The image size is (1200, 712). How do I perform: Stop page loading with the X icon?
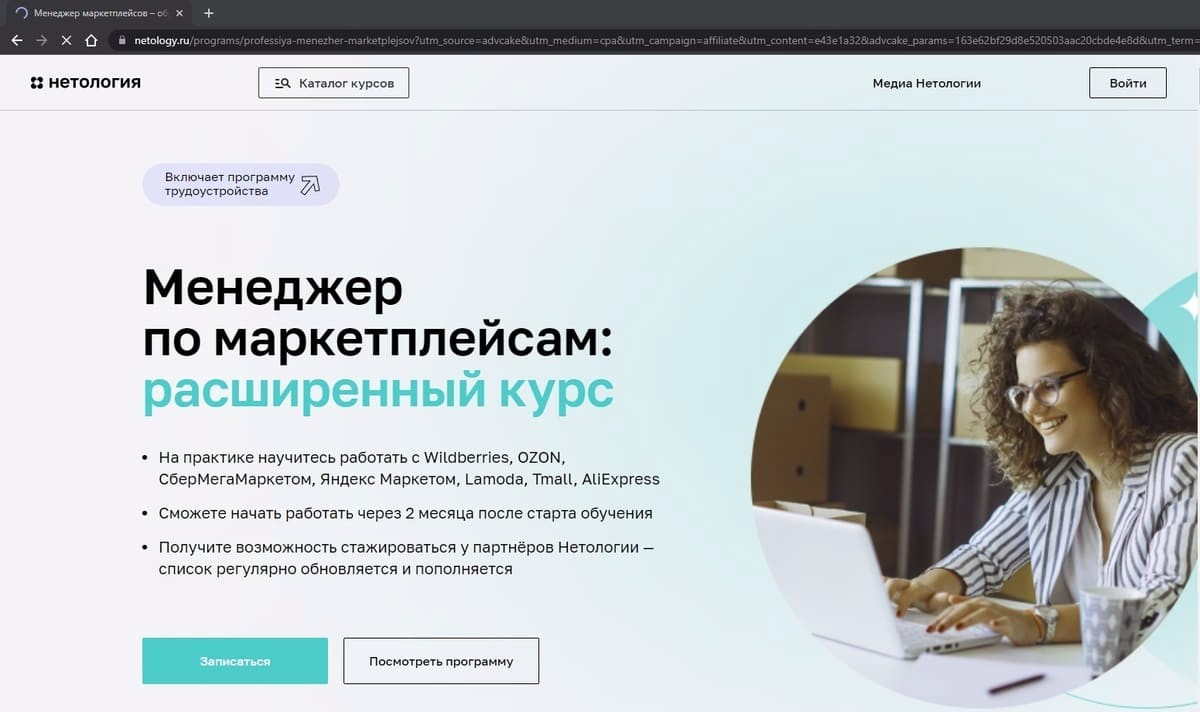(x=67, y=41)
